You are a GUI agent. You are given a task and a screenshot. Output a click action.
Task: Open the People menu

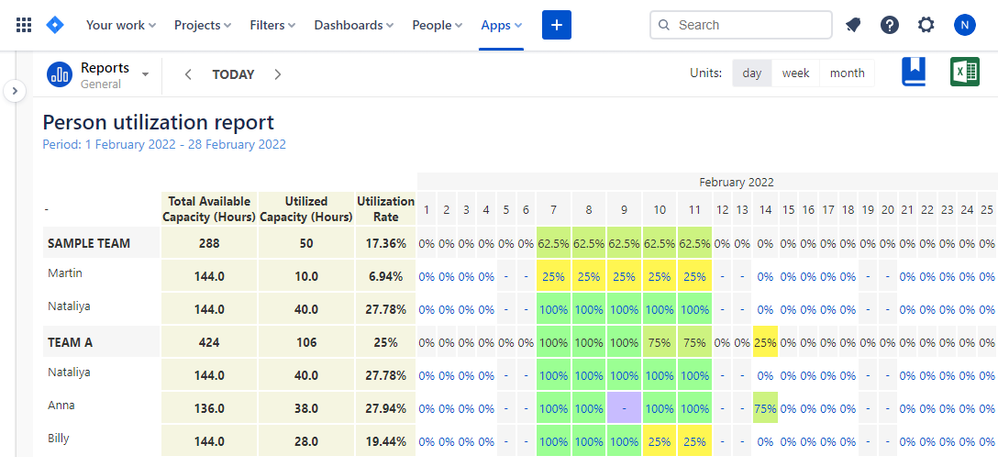click(x=437, y=25)
